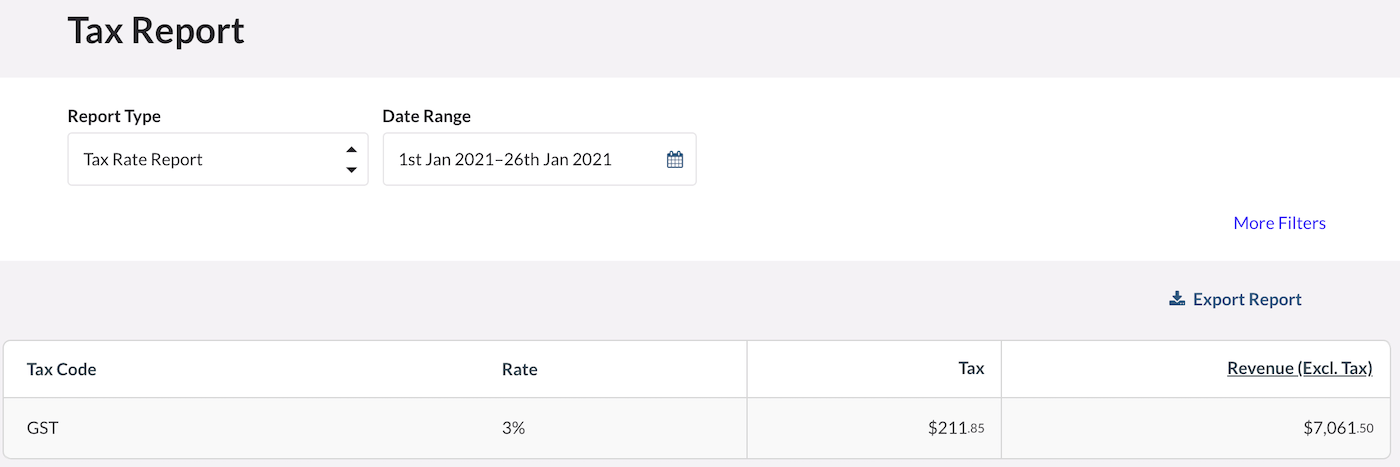Screen dimensions: 1400x467
Task: Sort by Revenue (Excl. Tax) column header
Action: (1299, 369)
